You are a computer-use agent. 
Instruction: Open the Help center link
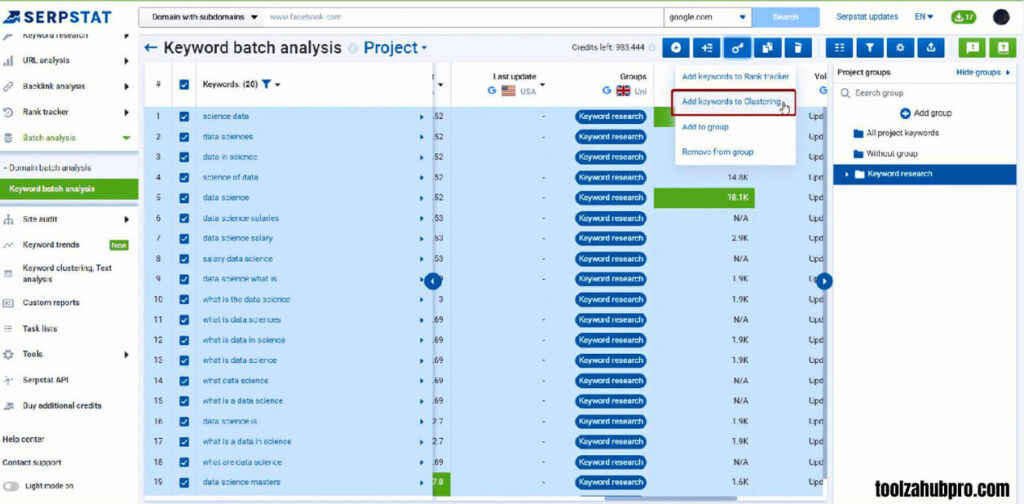(24, 439)
